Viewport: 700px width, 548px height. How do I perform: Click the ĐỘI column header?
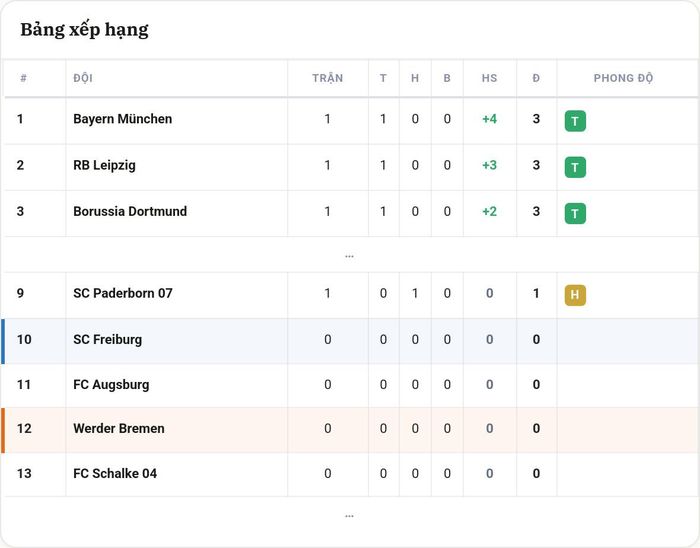pos(83,78)
